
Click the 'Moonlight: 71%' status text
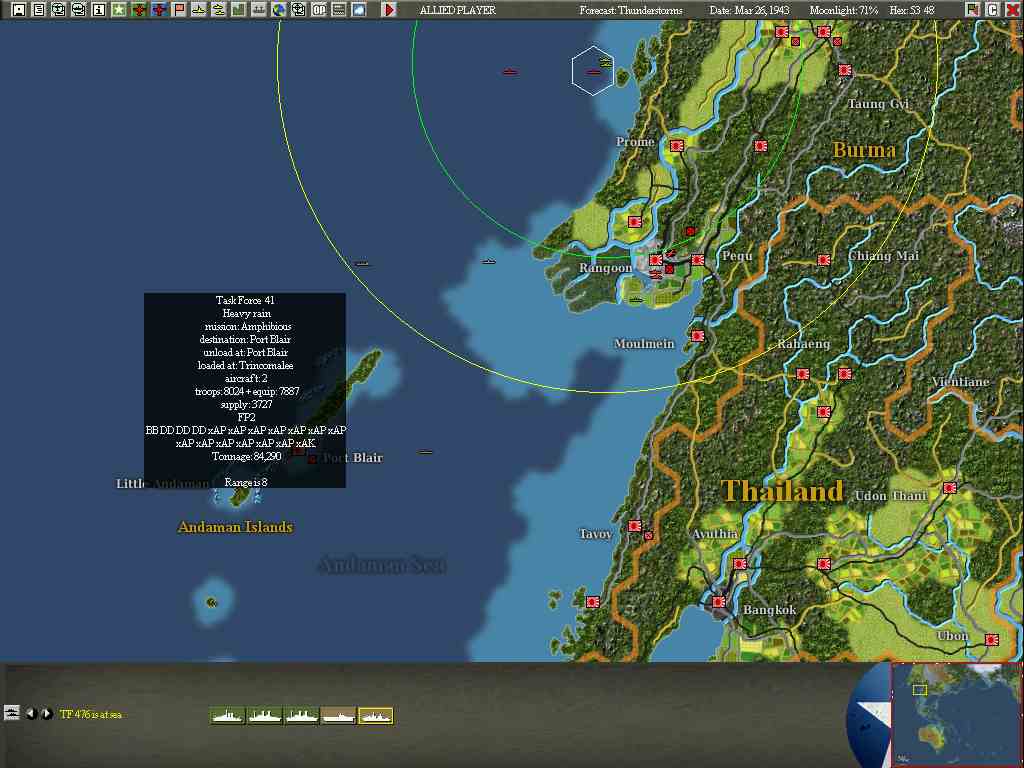tap(844, 10)
